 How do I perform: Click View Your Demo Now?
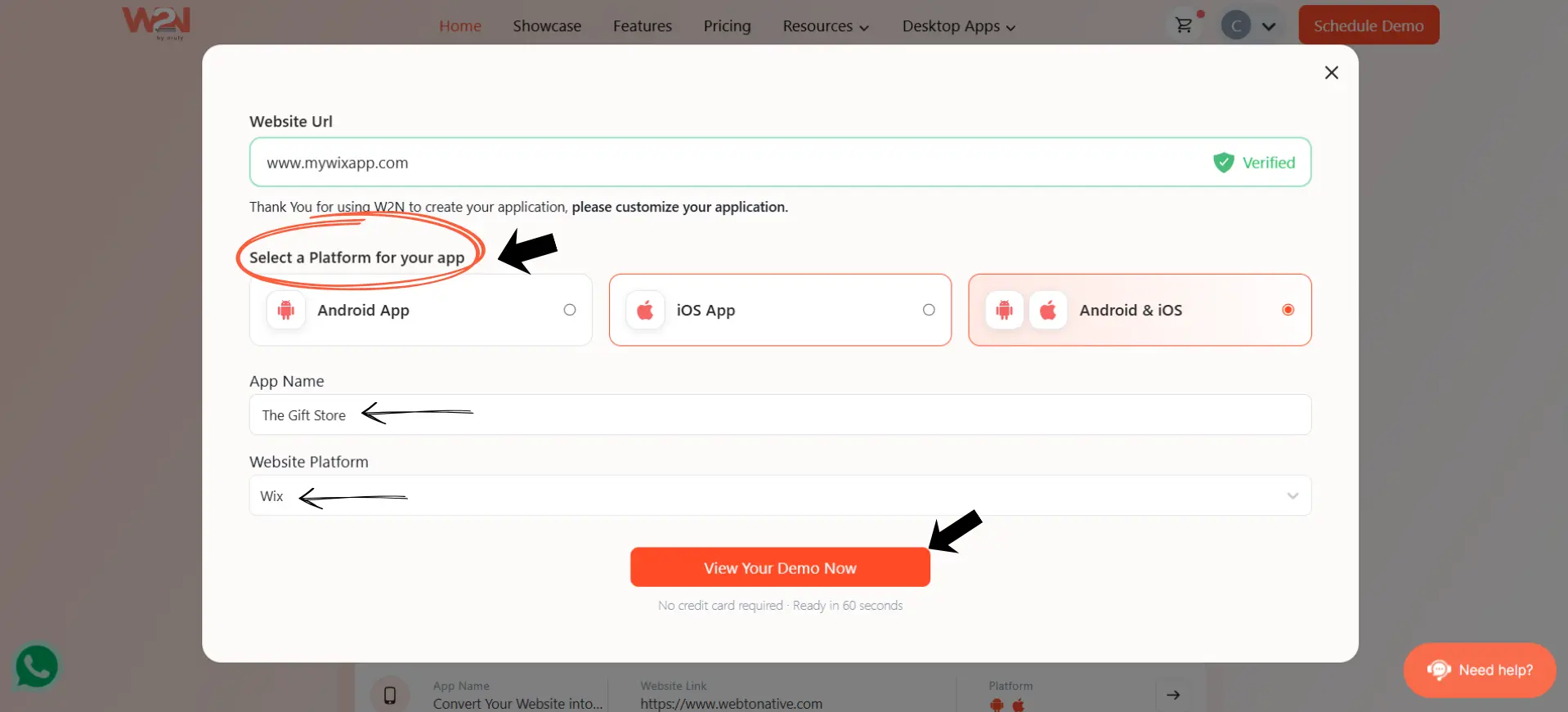click(x=780, y=567)
